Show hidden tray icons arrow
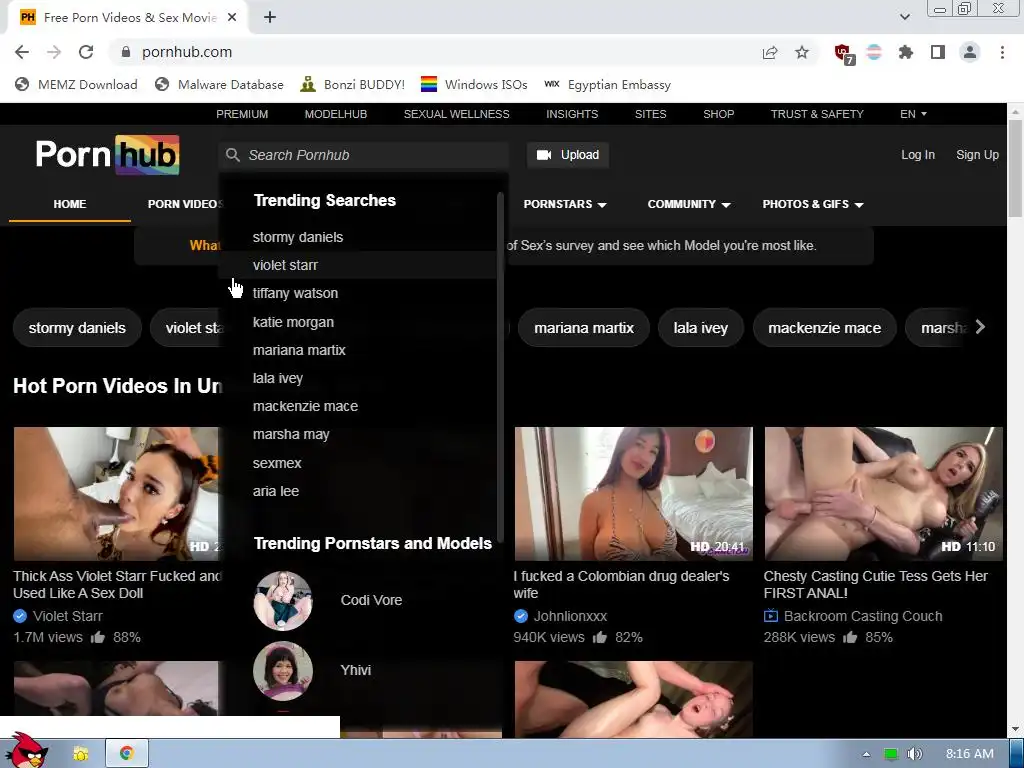 coord(866,754)
